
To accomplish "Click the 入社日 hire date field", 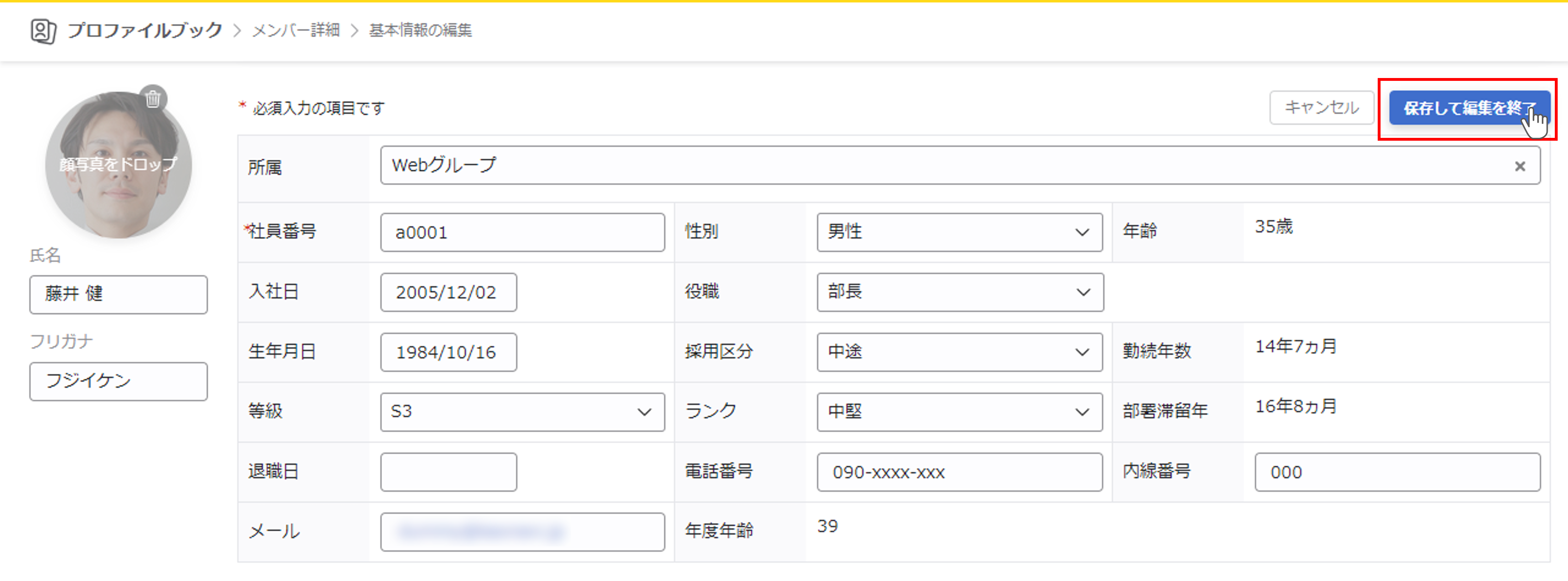I will pos(448,292).
